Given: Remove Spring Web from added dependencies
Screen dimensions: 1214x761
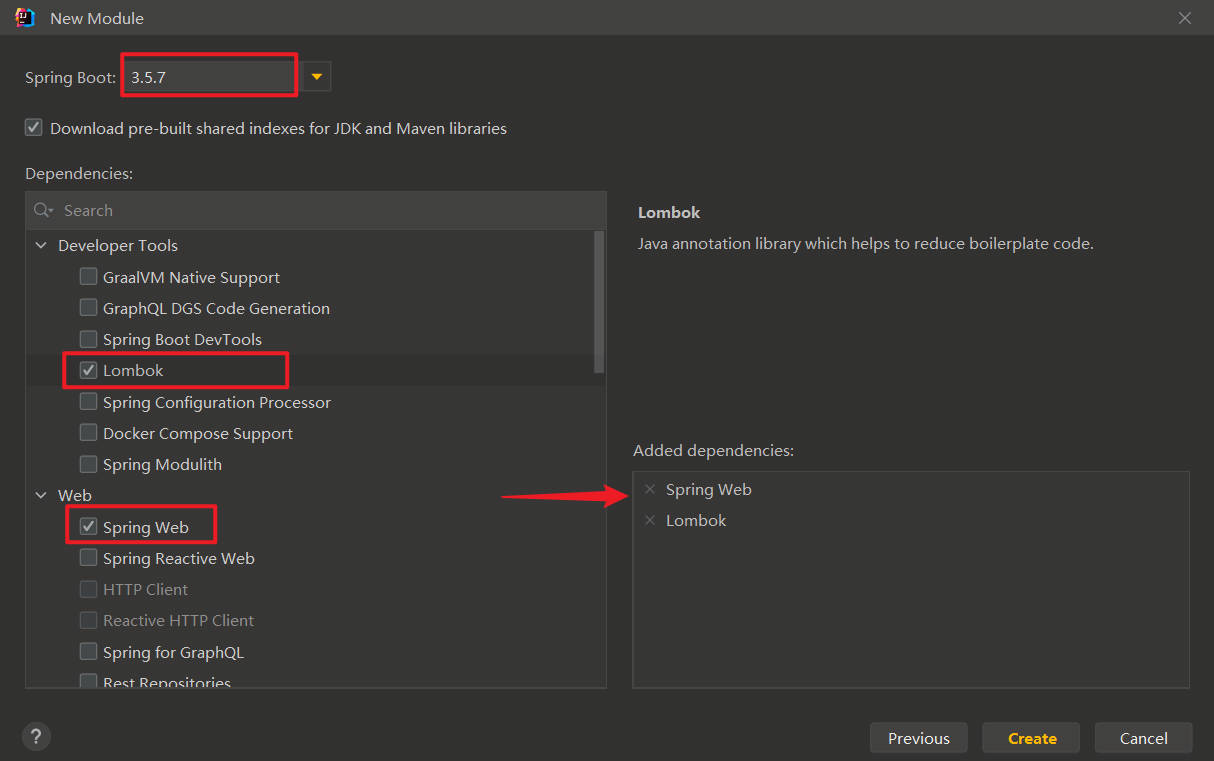Looking at the screenshot, I should pyautogui.click(x=650, y=489).
